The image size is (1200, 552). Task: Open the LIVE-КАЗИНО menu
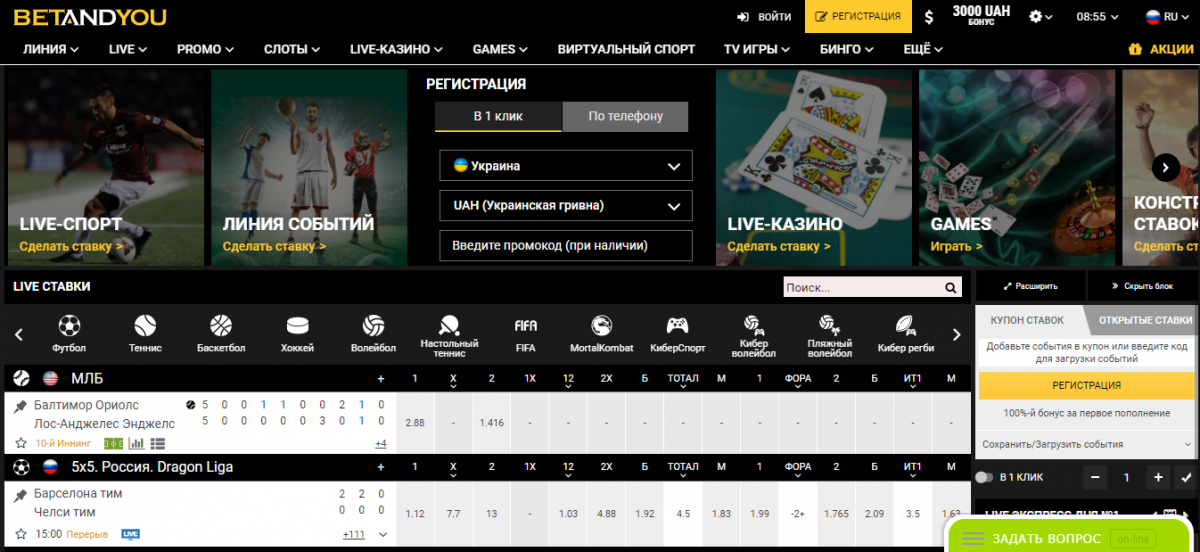pos(397,49)
